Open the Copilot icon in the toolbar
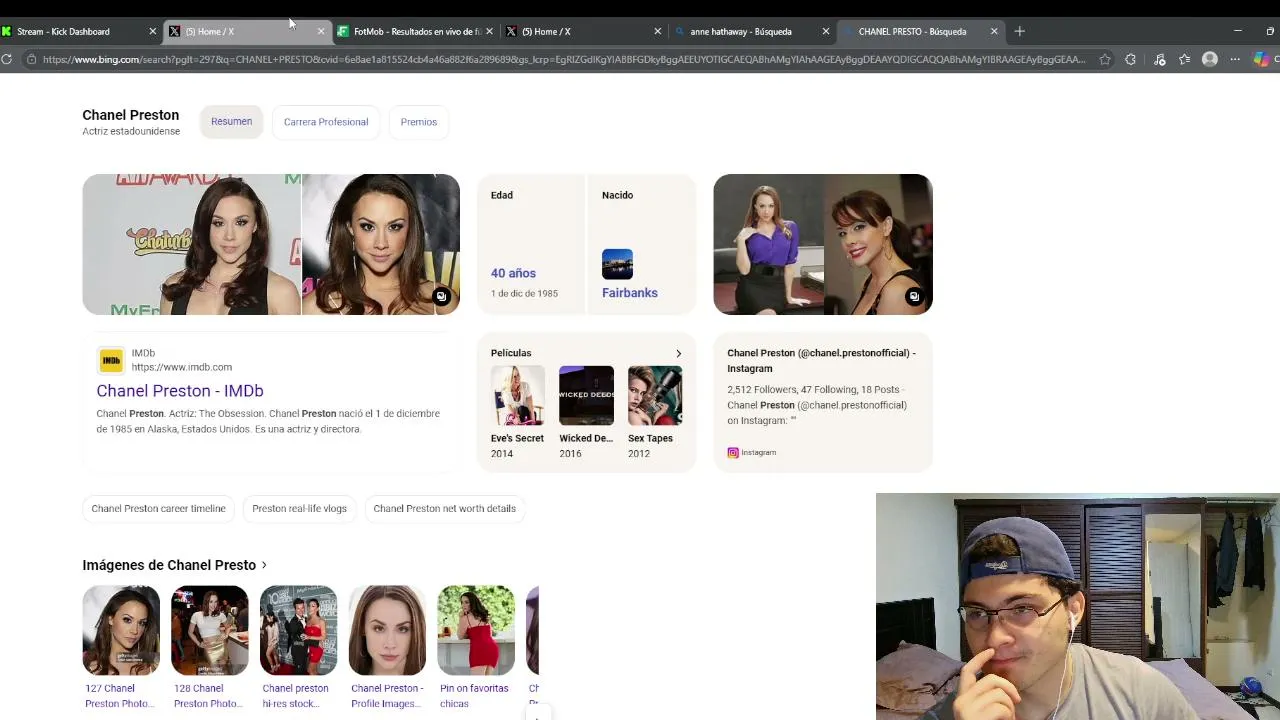The image size is (1280, 720). (x=1261, y=59)
